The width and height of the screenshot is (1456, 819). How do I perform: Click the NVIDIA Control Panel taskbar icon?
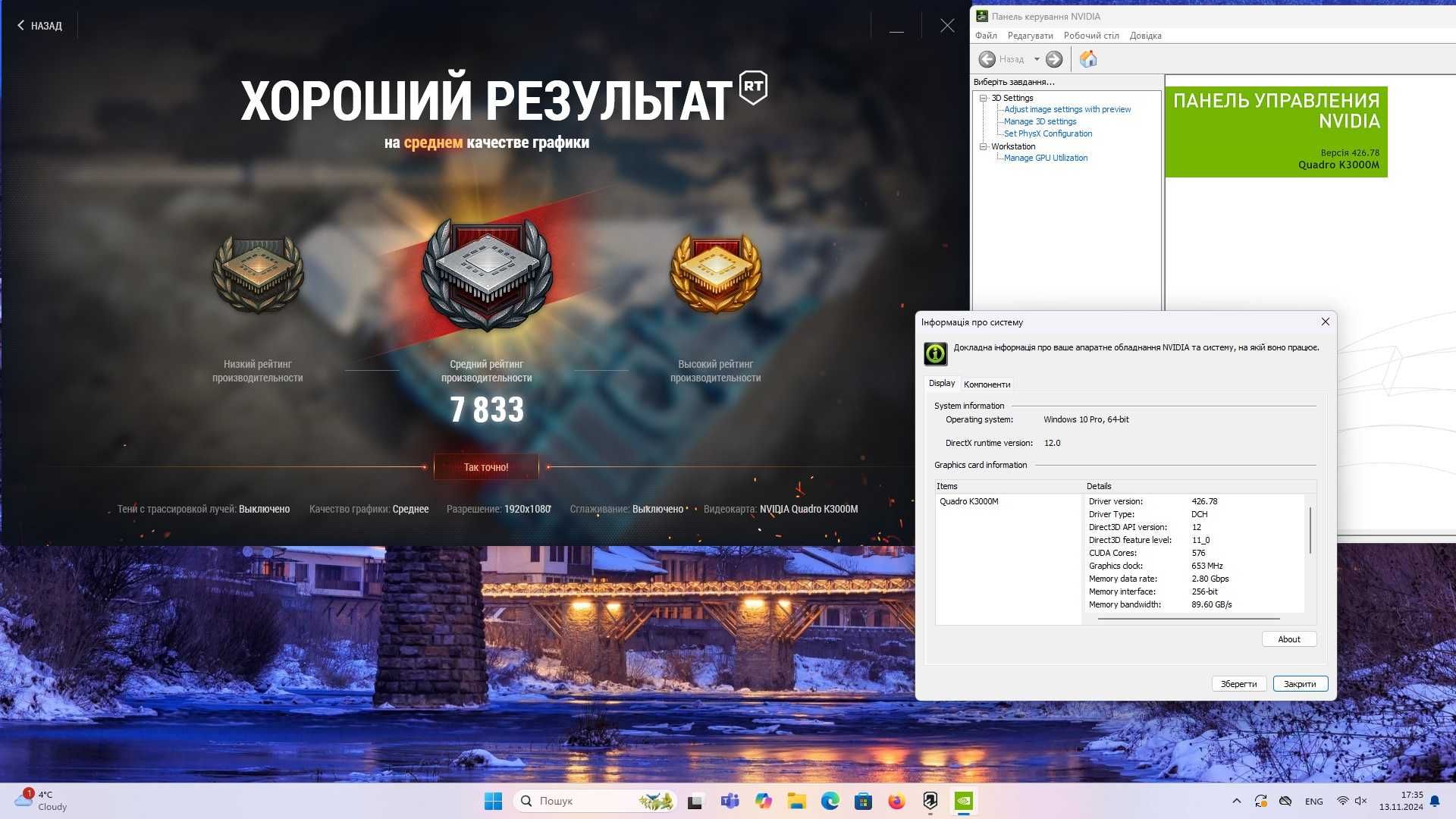963,801
